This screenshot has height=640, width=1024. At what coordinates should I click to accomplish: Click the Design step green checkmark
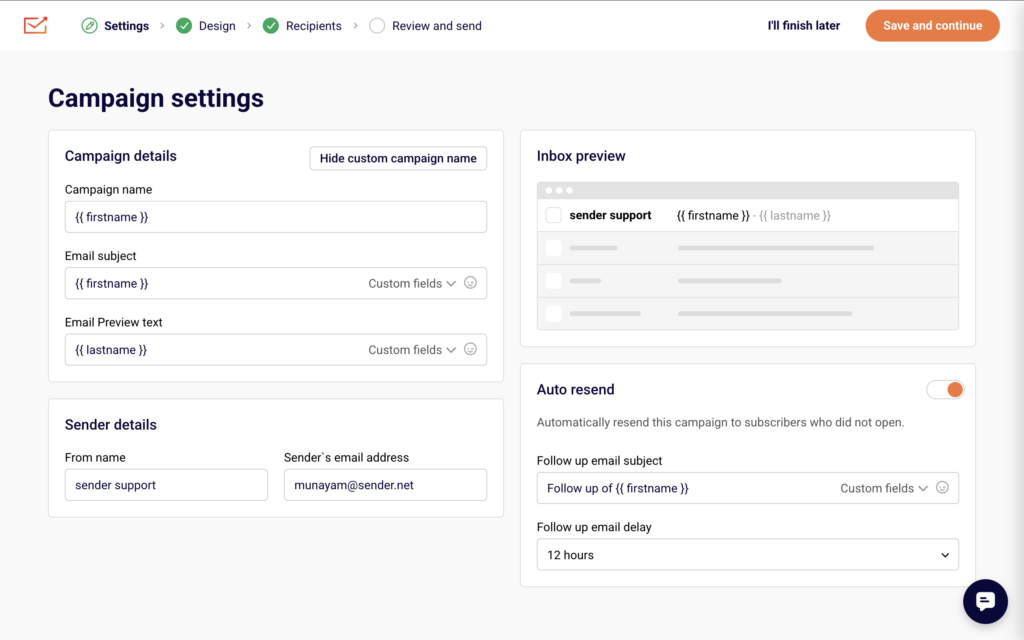point(184,25)
